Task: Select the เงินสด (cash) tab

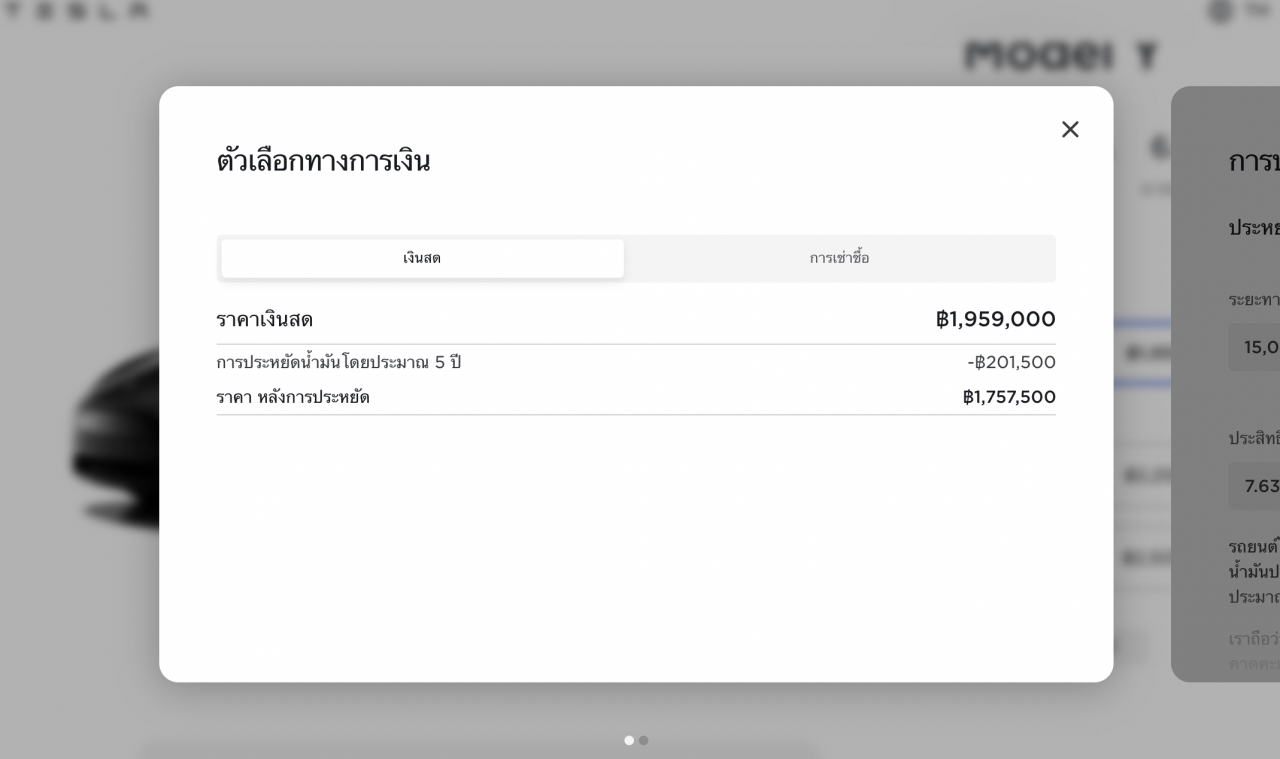Action: coord(422,258)
